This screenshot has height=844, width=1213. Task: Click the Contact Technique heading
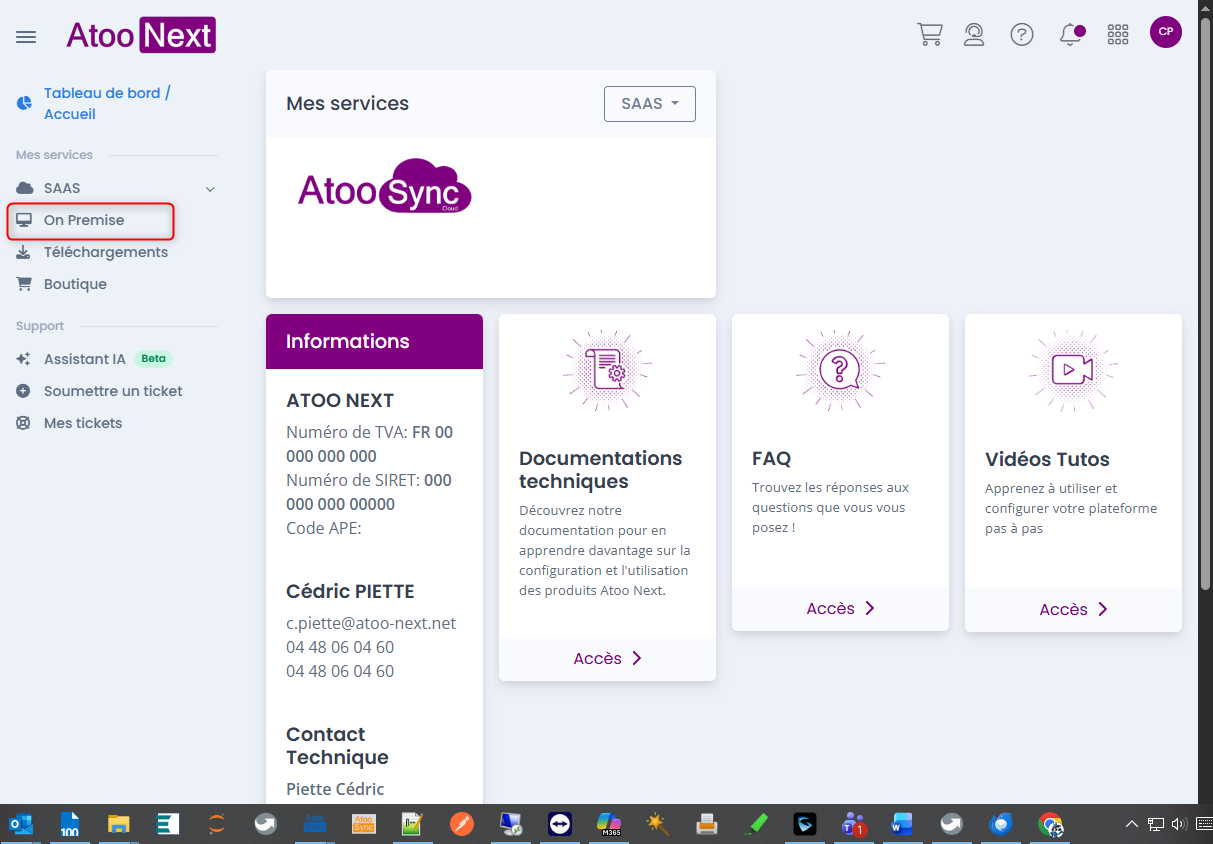pyautogui.click(x=337, y=746)
